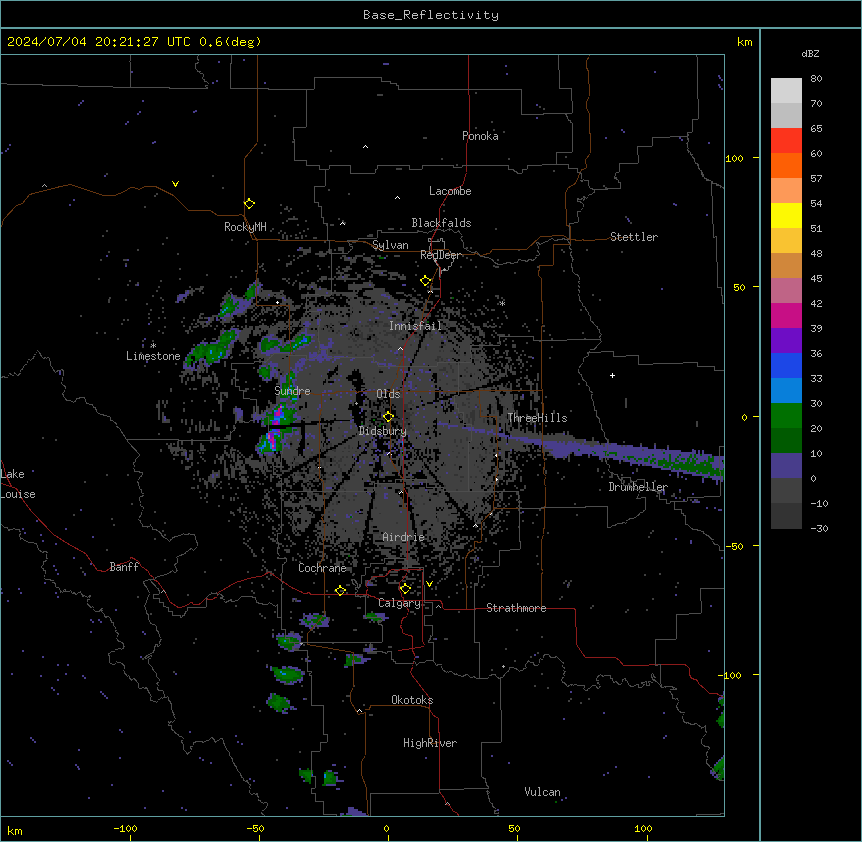Click the -50 tick label on vertical axis
The image size is (862, 842).
pyautogui.click(x=734, y=546)
